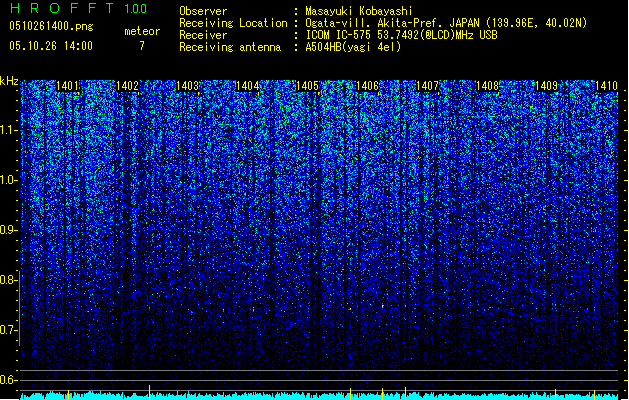Click the 1403 time marker label
Viewport: 629px width, 400px height.
(x=187, y=86)
